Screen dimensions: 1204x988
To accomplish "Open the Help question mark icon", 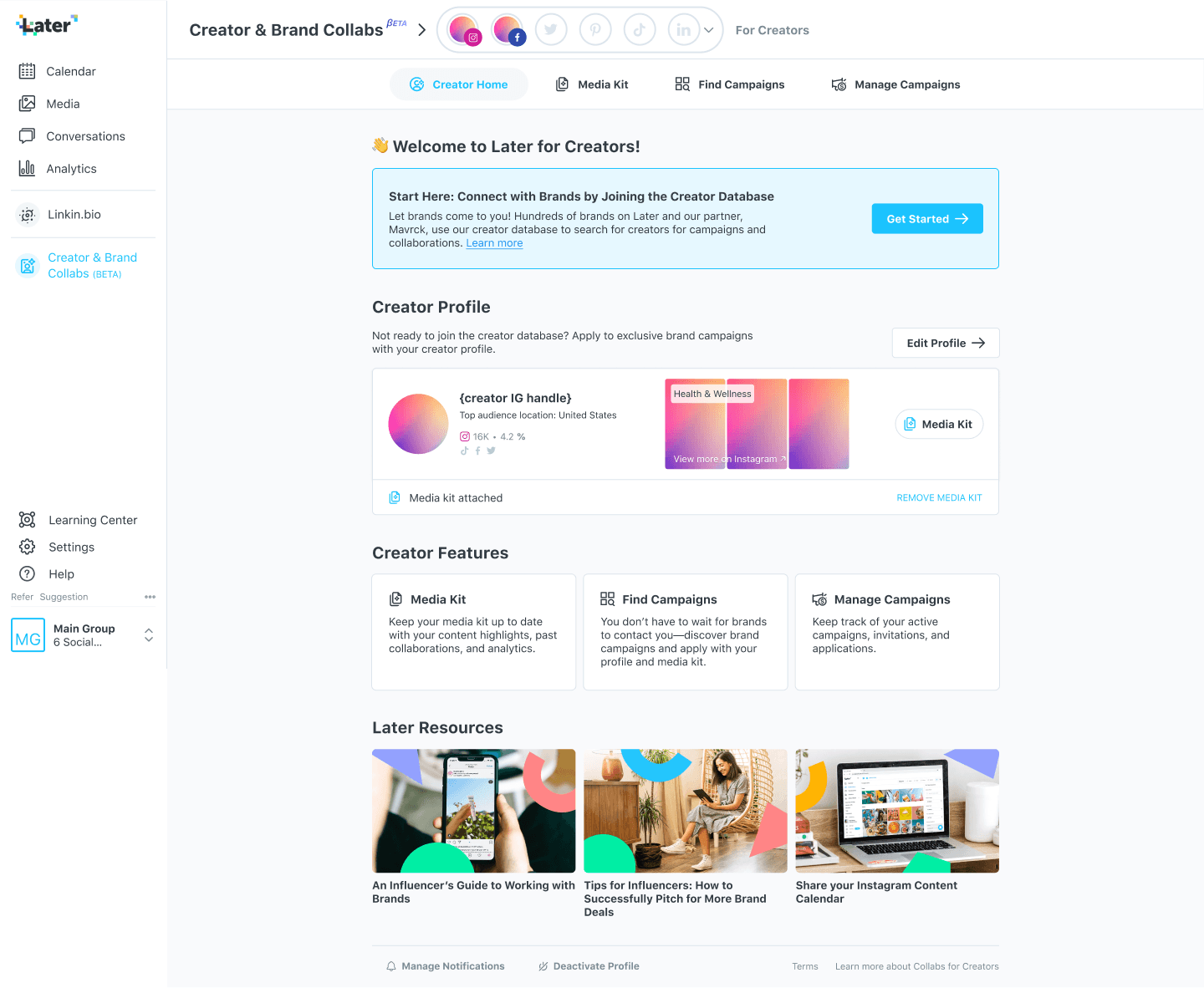I will (28, 573).
